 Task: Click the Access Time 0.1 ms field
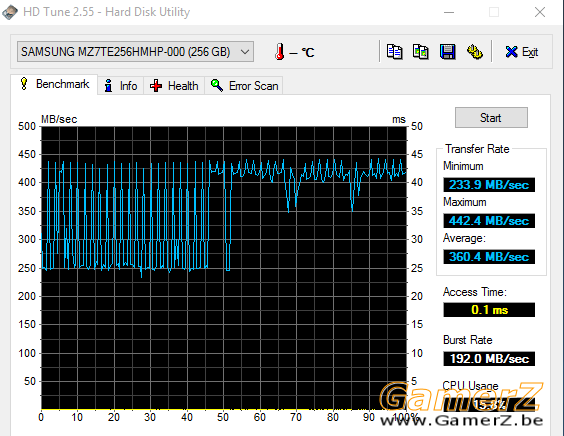pyautogui.click(x=489, y=310)
